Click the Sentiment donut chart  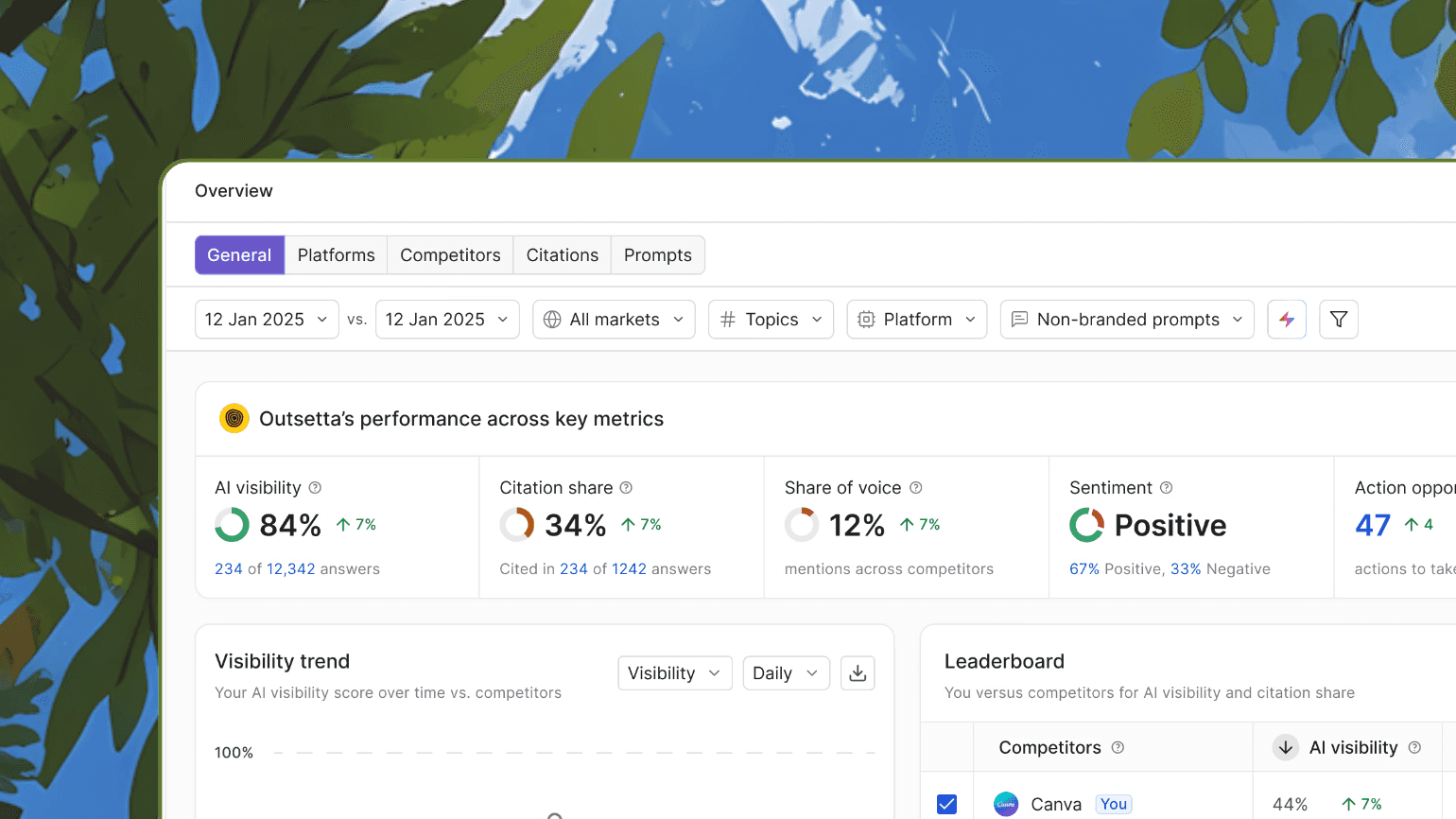1087,525
